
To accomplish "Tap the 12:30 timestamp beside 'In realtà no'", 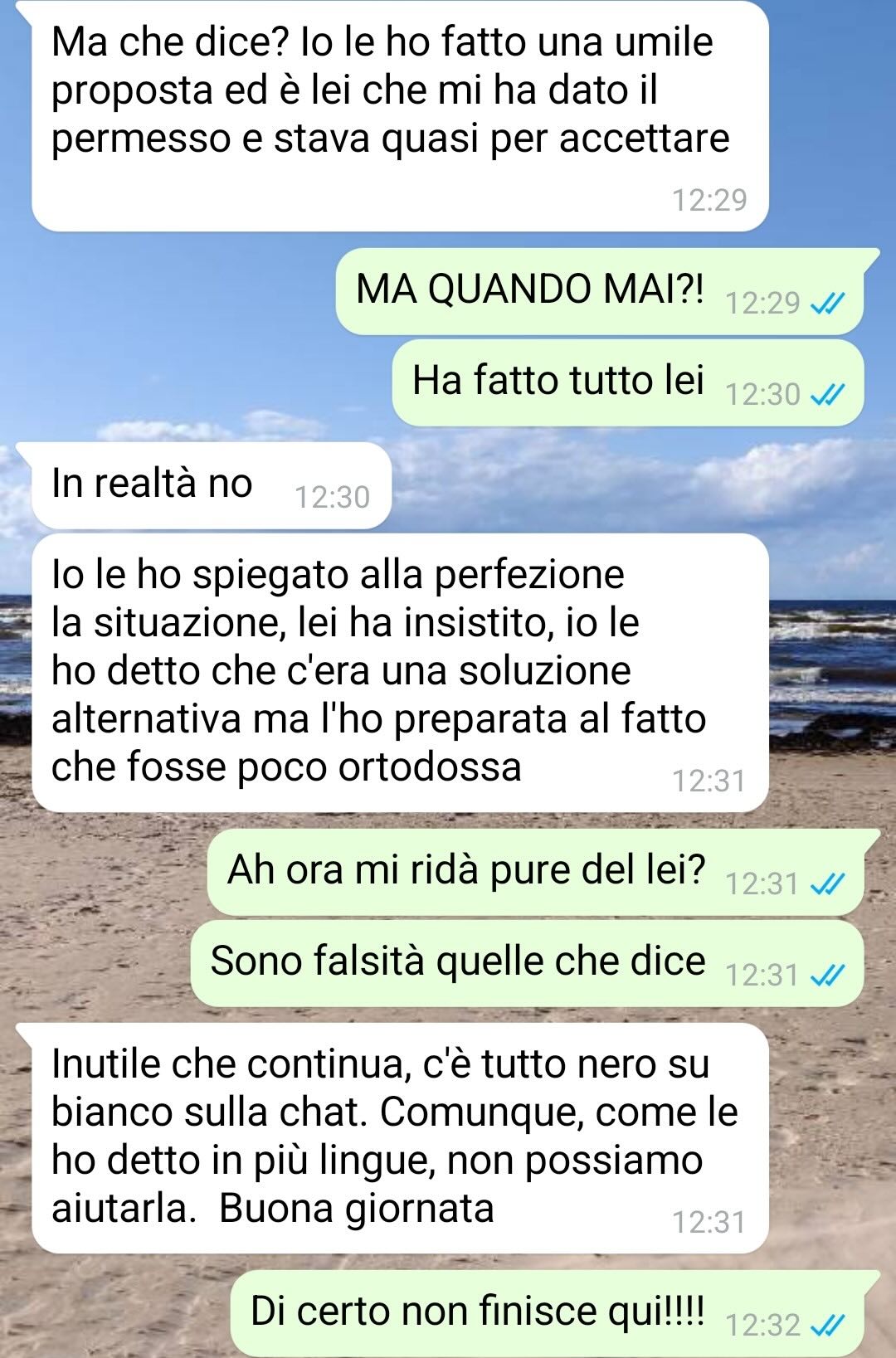I will 332,497.
